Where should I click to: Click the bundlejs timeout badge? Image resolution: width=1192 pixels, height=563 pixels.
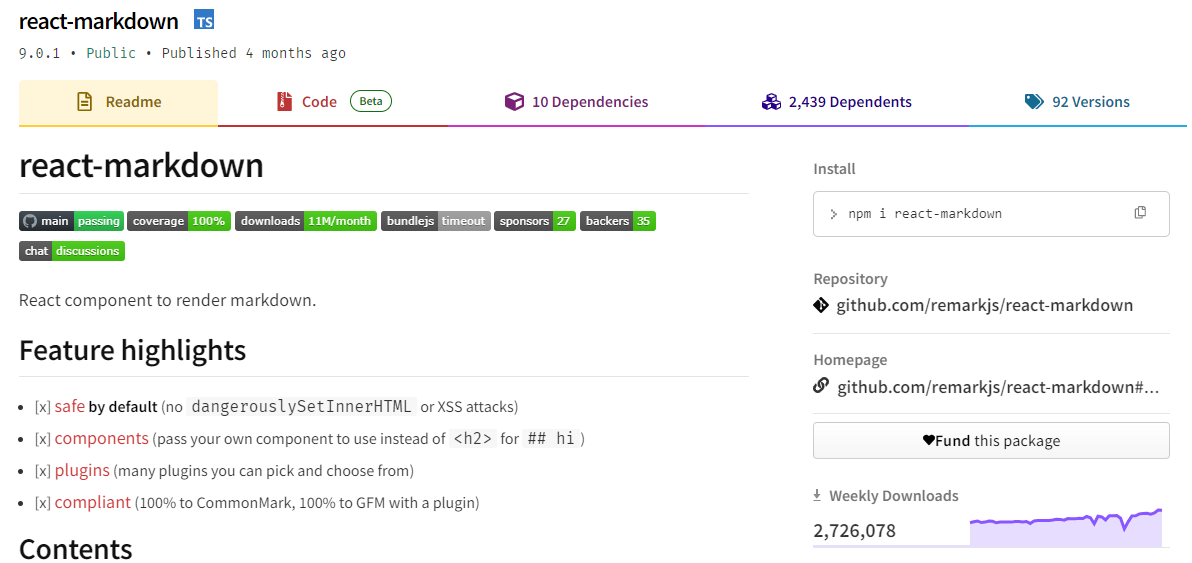[x=436, y=221]
